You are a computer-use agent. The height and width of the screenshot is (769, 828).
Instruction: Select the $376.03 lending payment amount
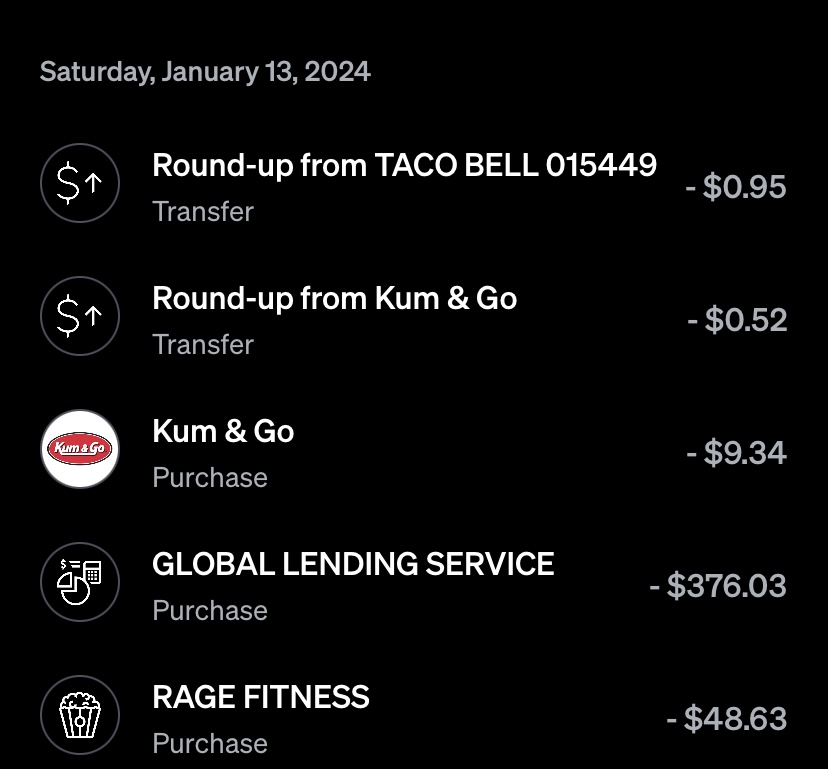pos(717,586)
